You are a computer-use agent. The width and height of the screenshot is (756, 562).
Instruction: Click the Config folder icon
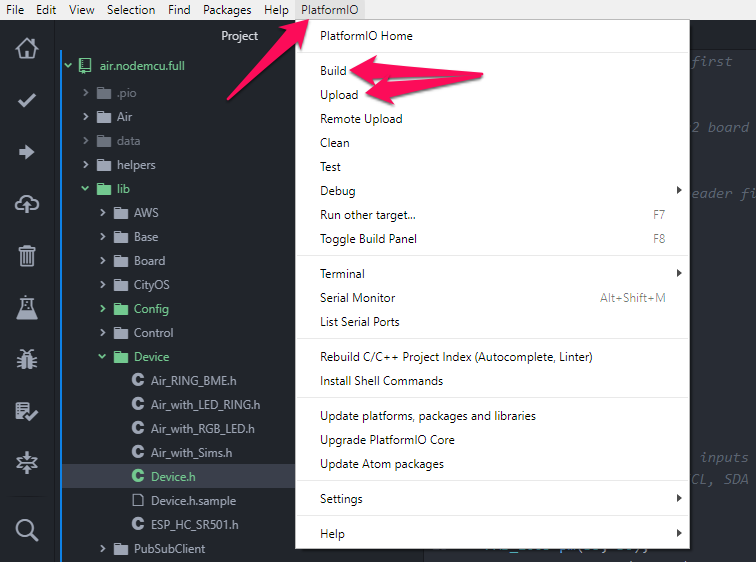121,309
